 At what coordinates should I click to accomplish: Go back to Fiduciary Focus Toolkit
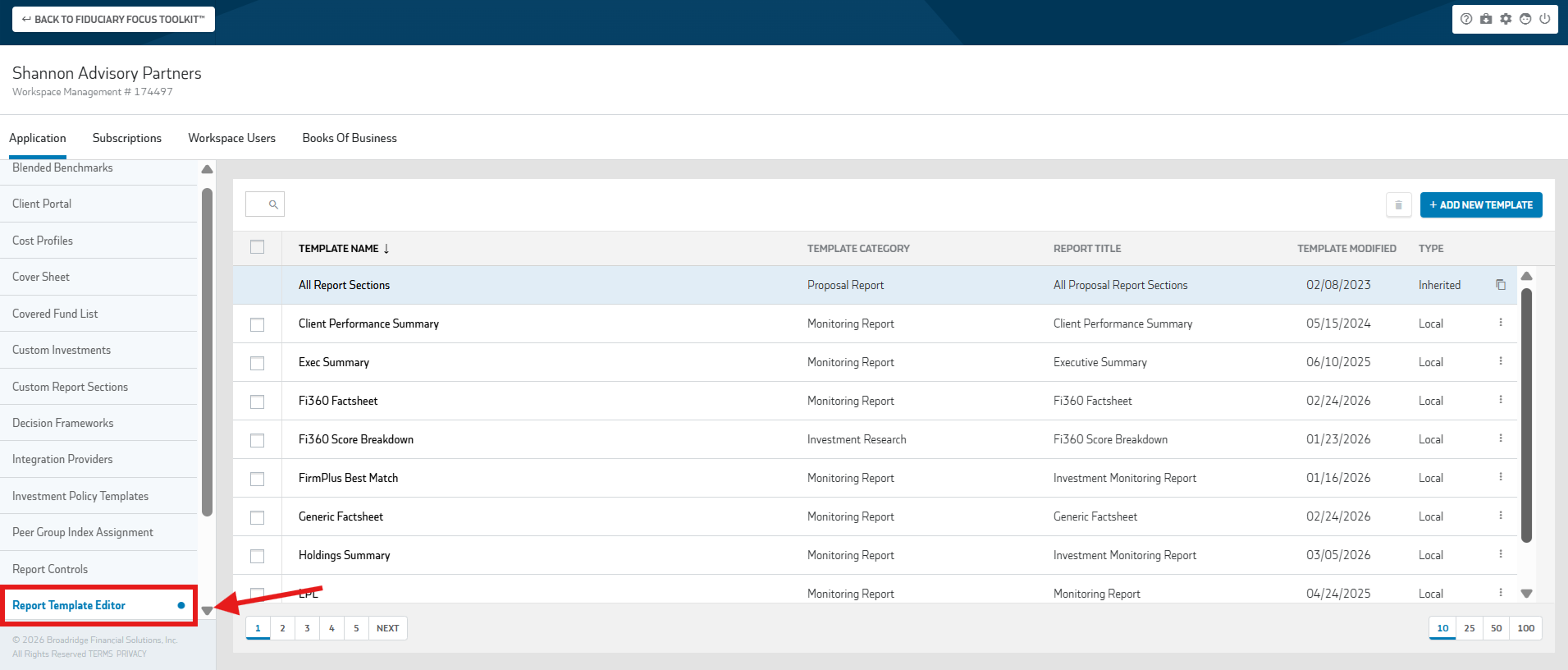pyautogui.click(x=113, y=19)
